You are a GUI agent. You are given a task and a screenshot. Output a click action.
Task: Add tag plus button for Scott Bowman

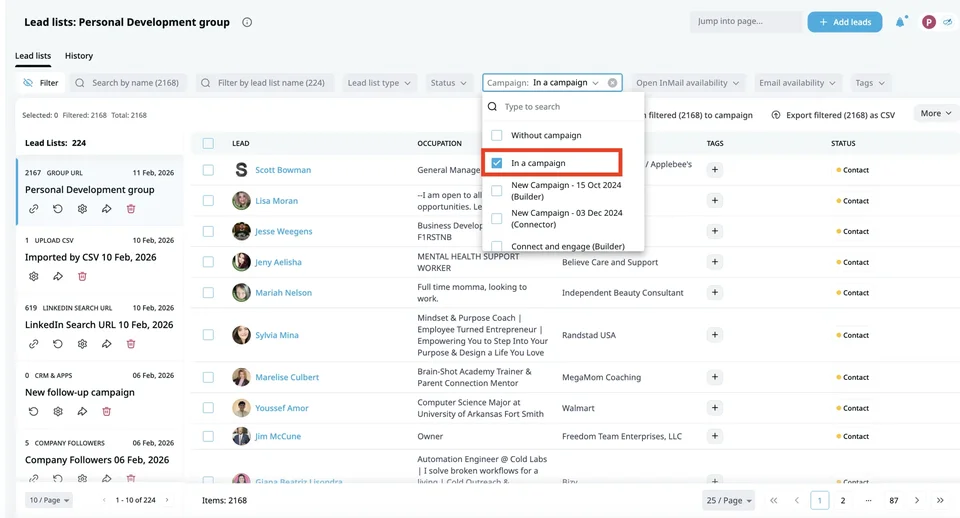tap(714, 170)
